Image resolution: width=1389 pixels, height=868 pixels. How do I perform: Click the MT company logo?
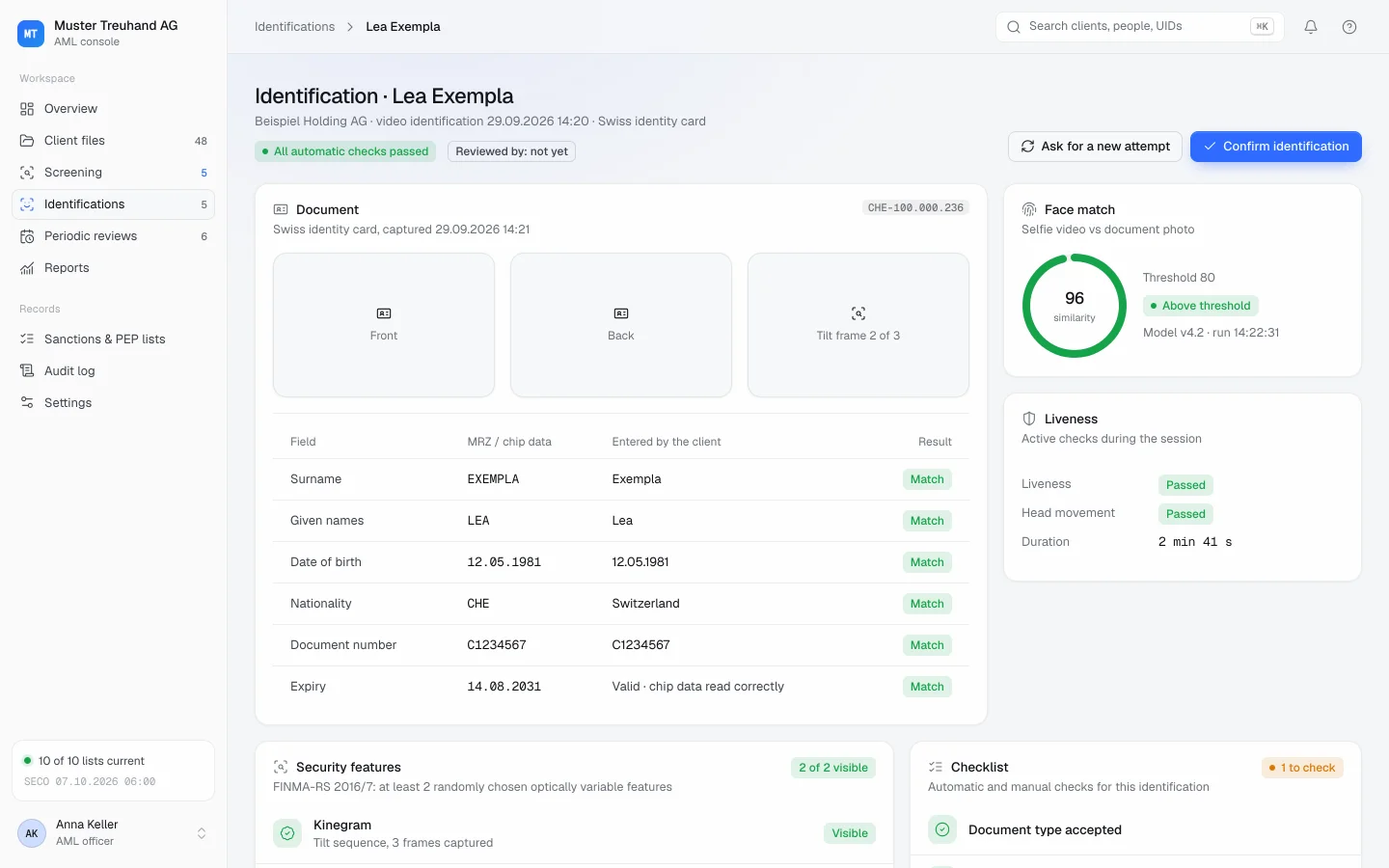point(31,34)
